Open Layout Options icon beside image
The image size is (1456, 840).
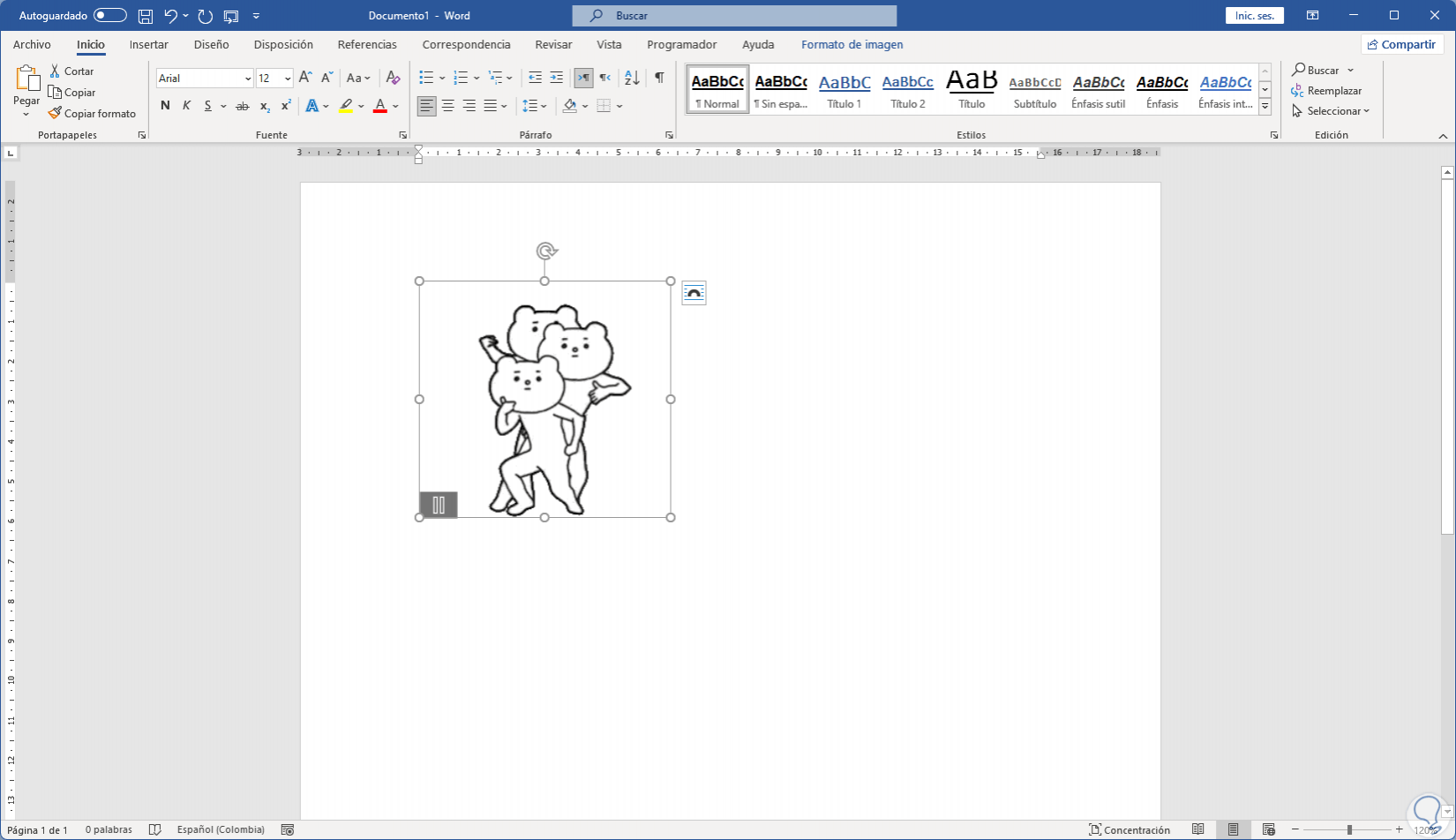(x=694, y=294)
